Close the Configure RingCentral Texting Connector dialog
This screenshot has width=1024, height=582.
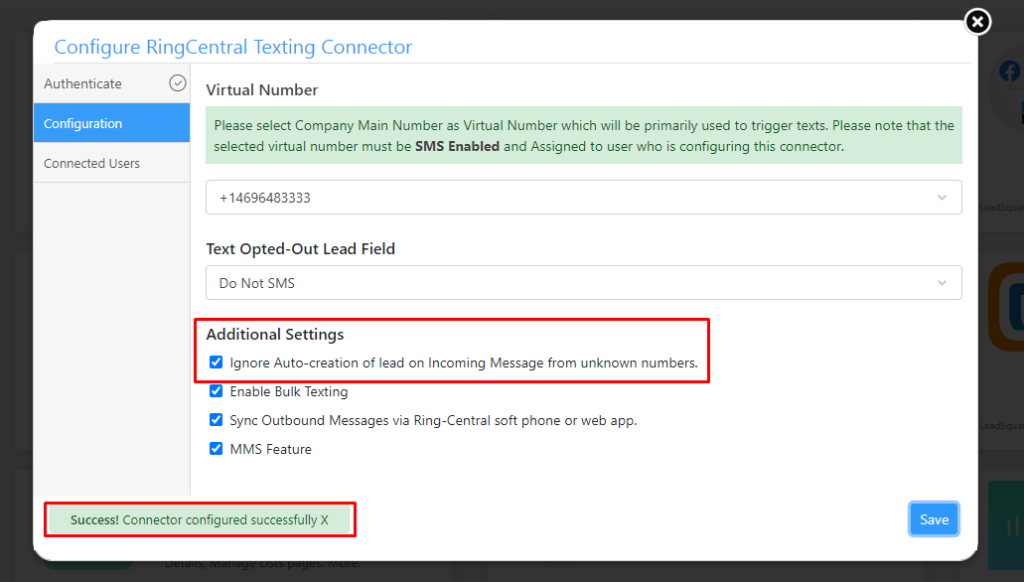pos(977,21)
